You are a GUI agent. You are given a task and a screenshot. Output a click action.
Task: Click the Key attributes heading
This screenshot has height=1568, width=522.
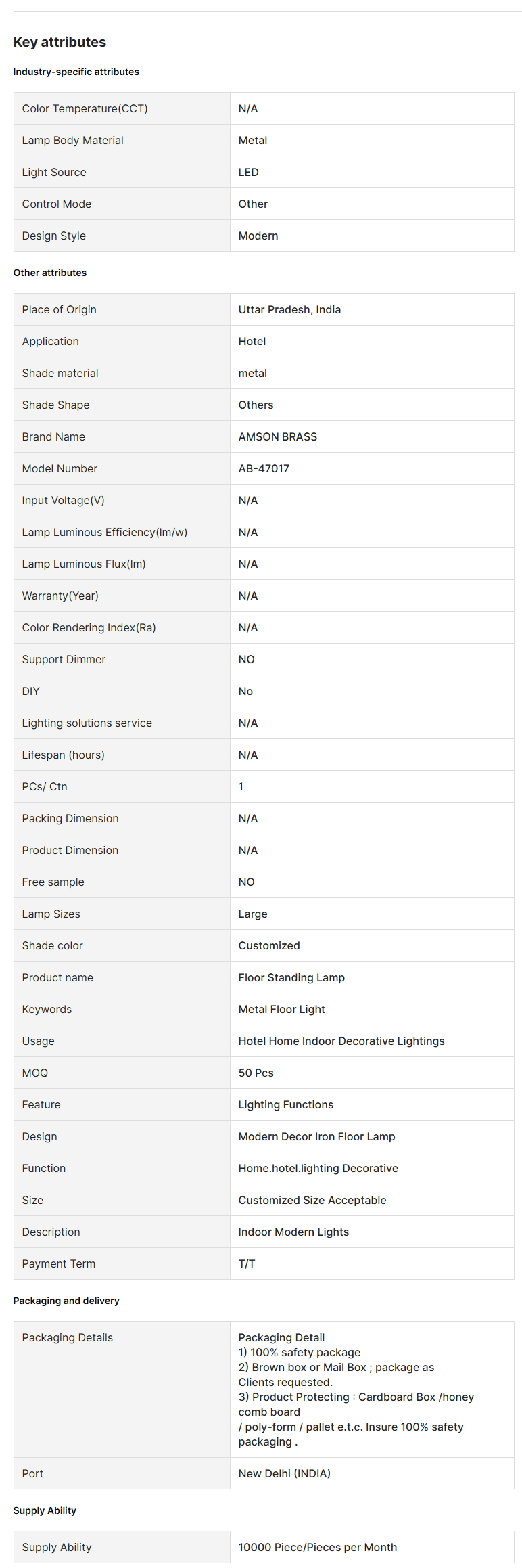point(60,42)
